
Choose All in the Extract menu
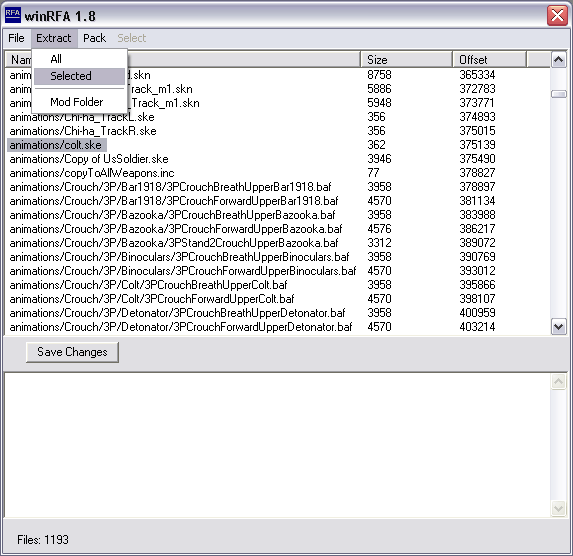pyautogui.click(x=79, y=59)
